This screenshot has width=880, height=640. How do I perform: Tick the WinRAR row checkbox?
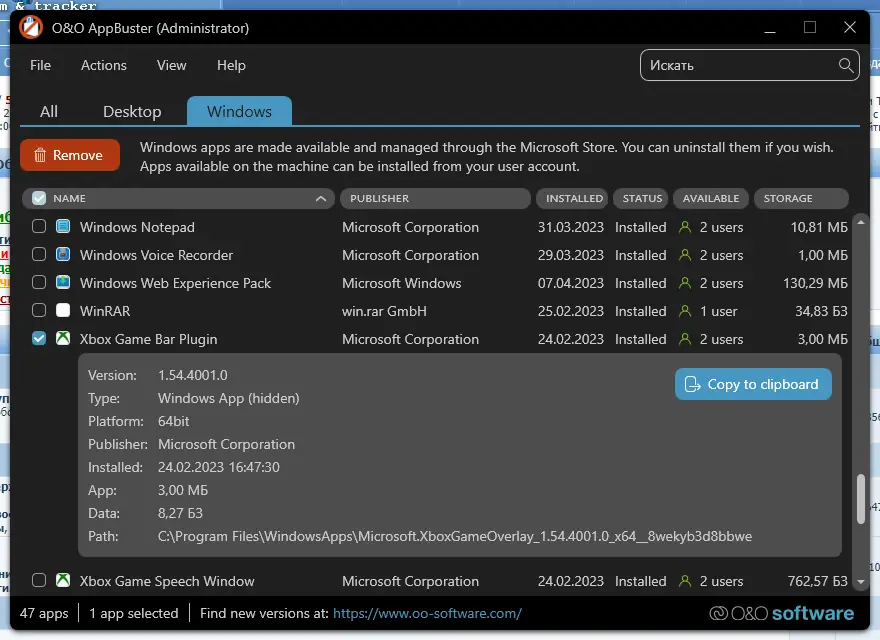tap(39, 311)
